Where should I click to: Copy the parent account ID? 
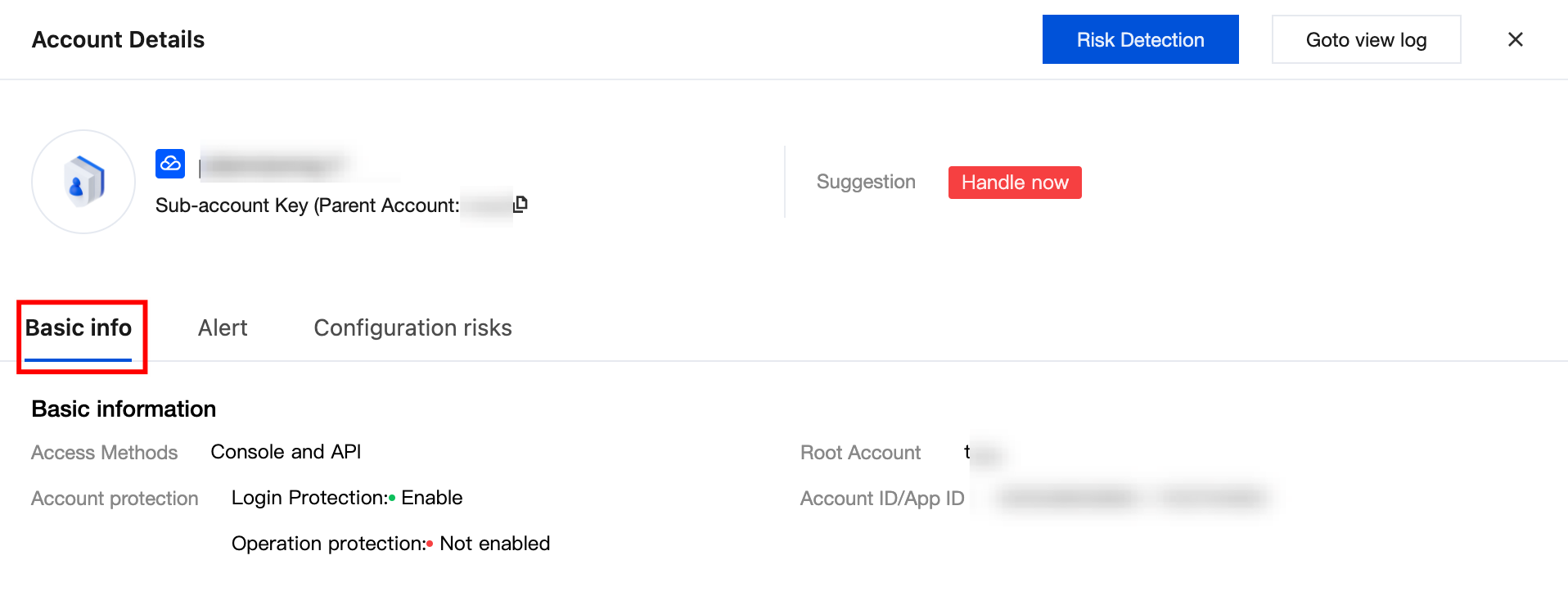[x=520, y=204]
